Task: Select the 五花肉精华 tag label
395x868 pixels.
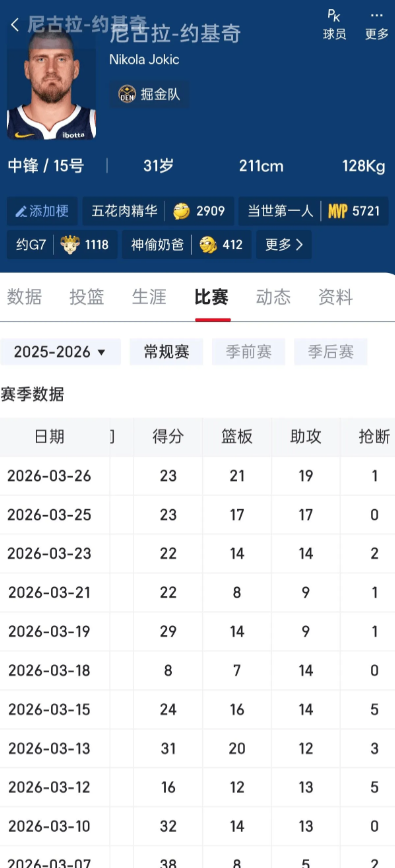Action: tap(124, 211)
